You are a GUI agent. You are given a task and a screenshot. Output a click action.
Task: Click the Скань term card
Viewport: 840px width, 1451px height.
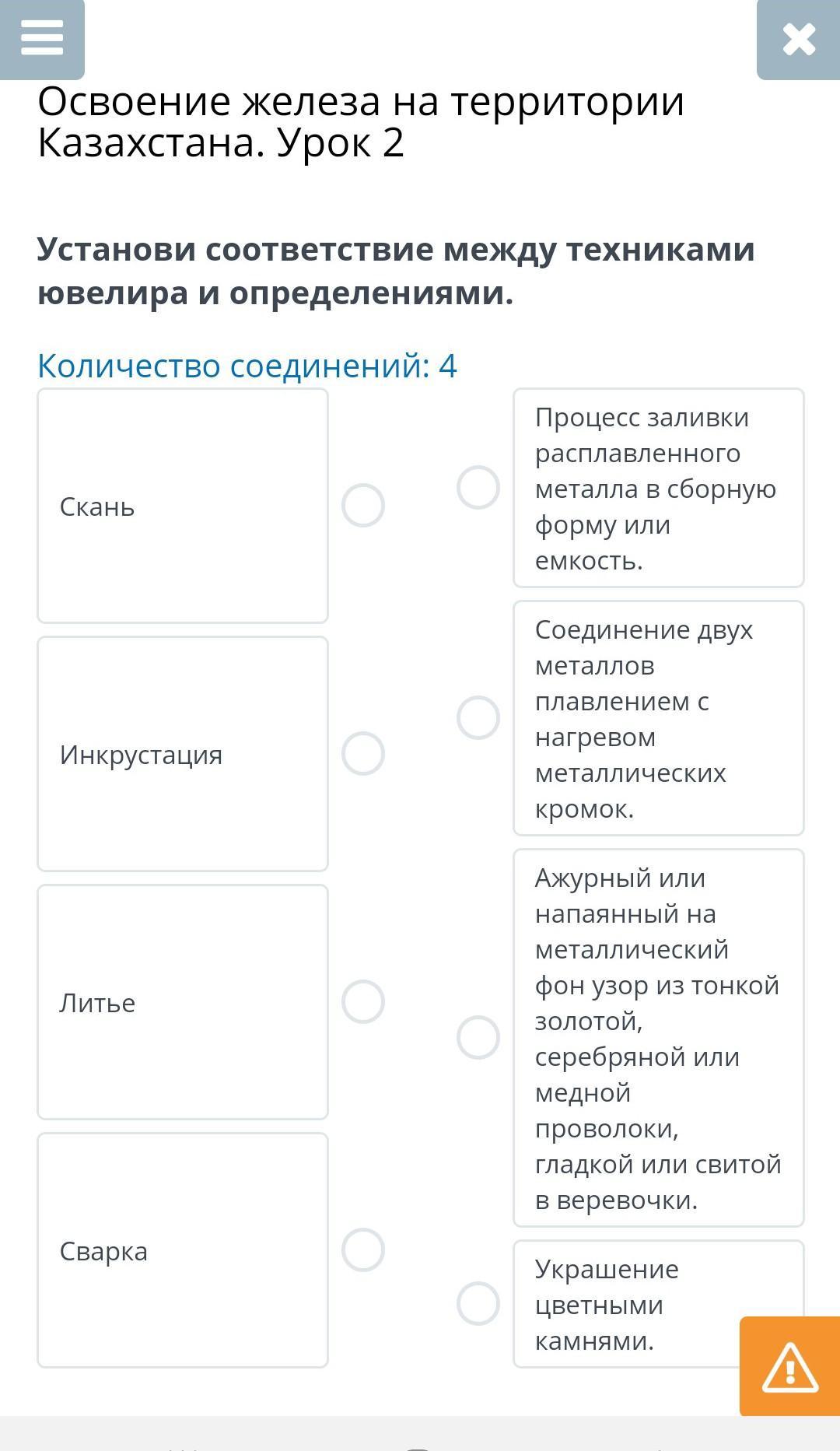pyautogui.click(x=183, y=506)
